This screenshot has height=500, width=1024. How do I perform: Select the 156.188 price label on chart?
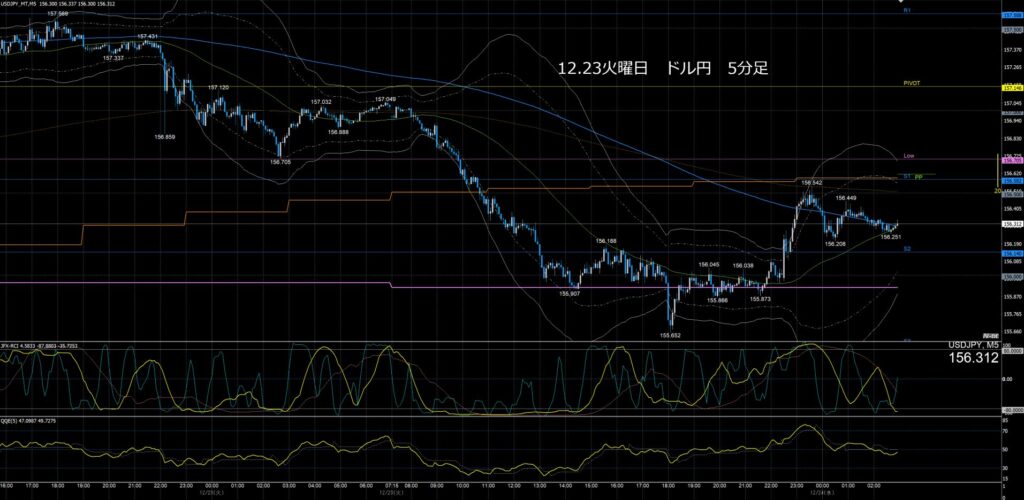pyautogui.click(x=606, y=241)
